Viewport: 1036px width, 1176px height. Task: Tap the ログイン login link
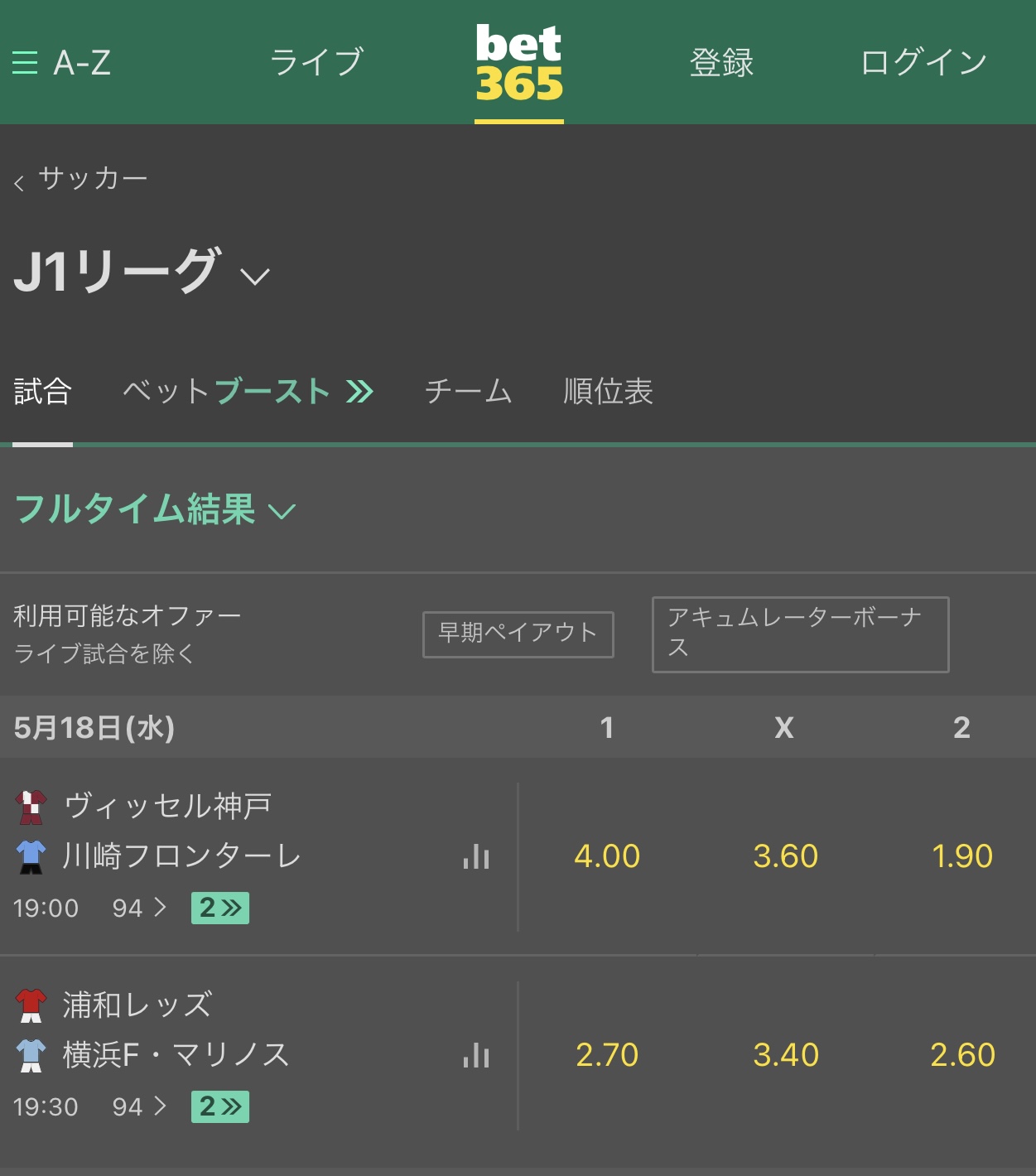click(923, 63)
